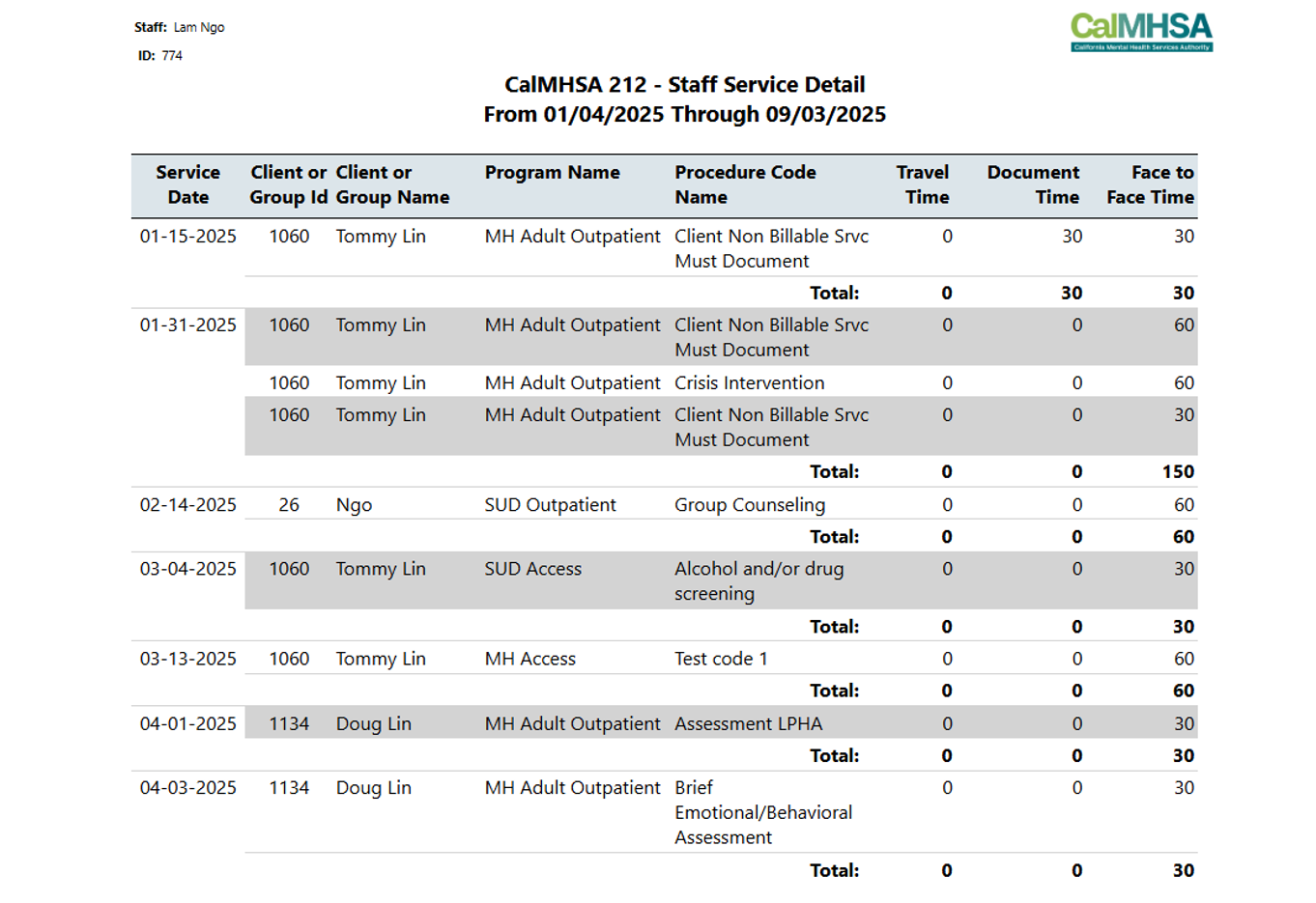Screen dimensions: 1316x903
Task: Click the SUD Outpatient program
Action: (550, 504)
